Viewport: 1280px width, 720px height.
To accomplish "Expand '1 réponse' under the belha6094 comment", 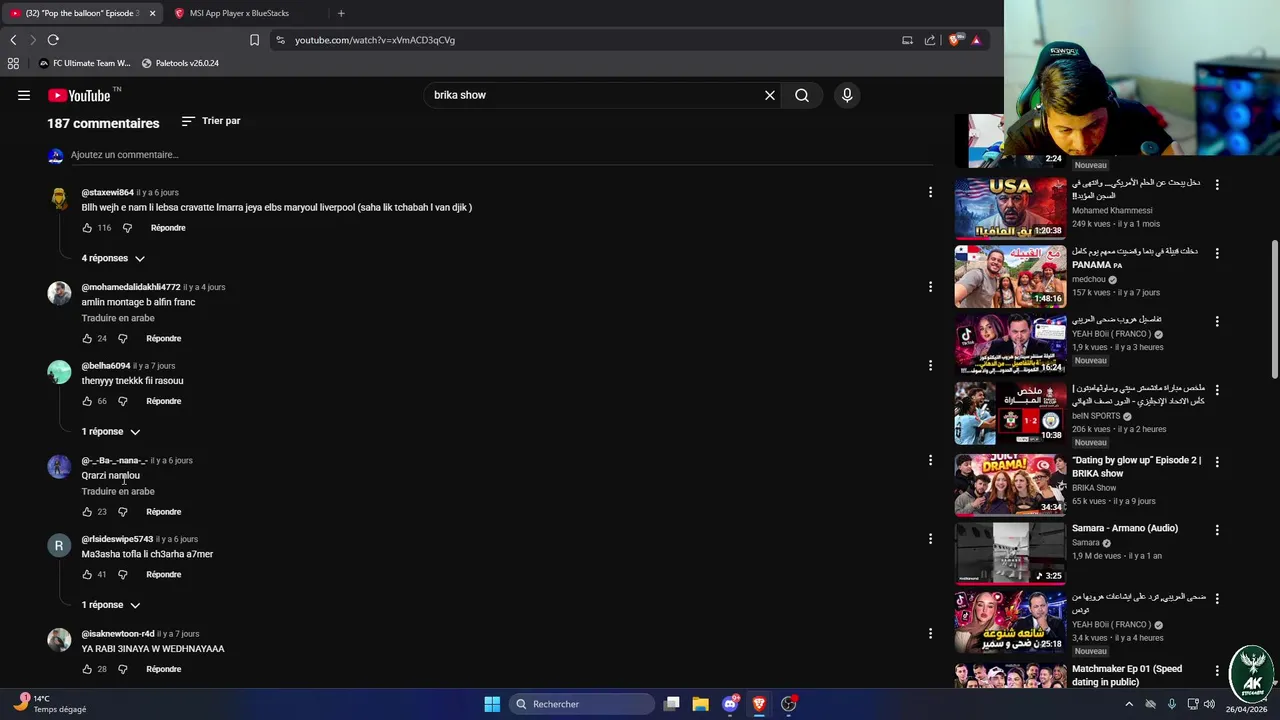I will [111, 432].
